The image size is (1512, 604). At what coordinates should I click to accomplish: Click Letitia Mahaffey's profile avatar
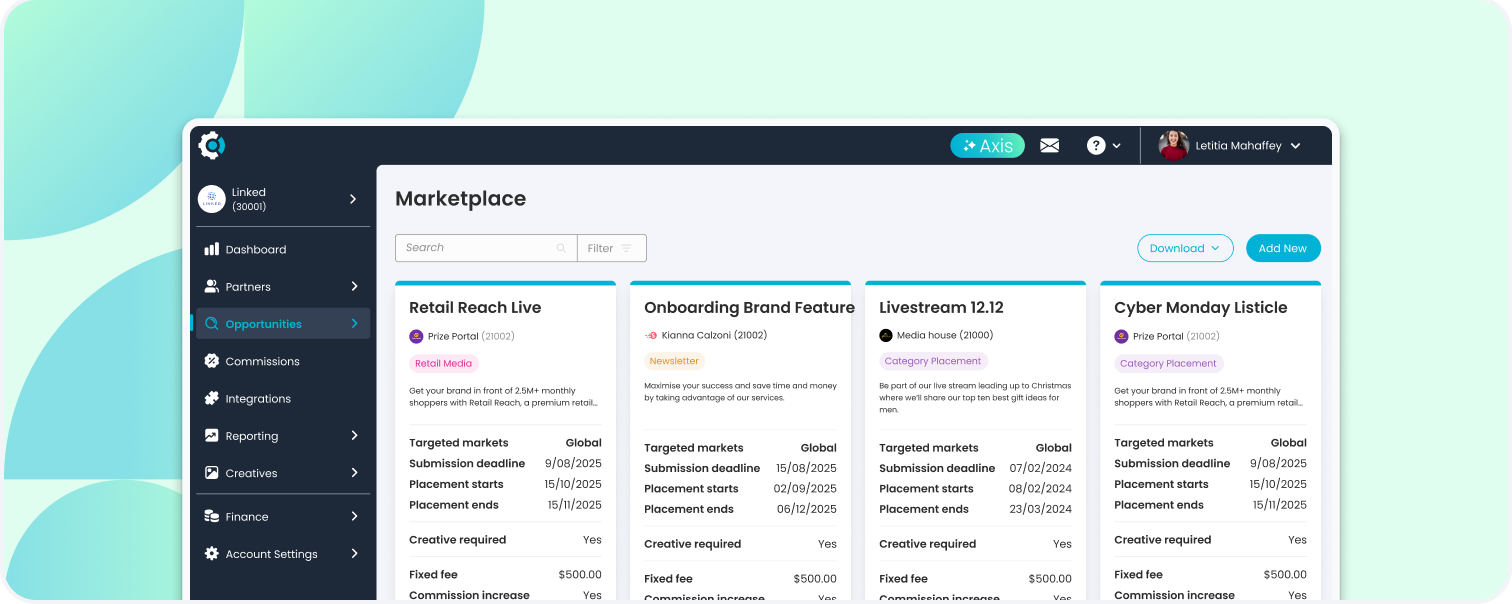coord(1174,146)
